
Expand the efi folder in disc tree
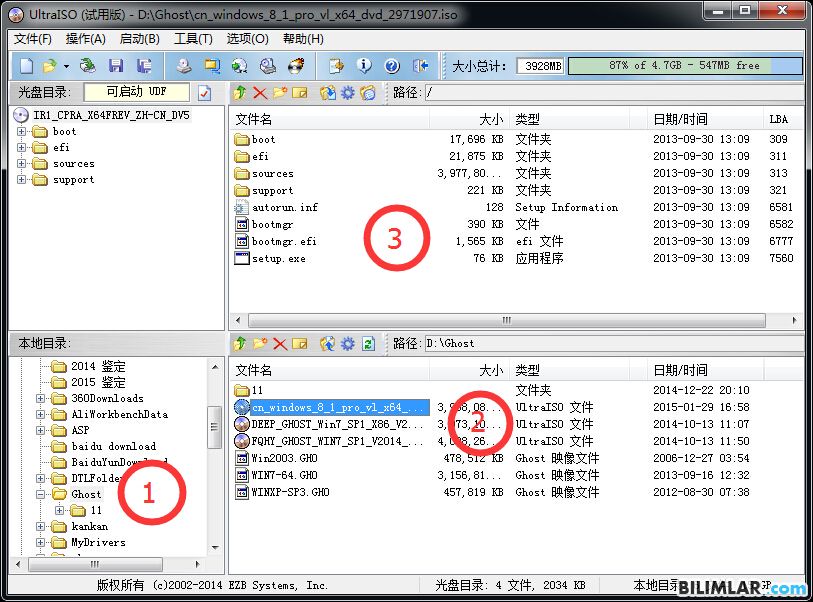21,148
